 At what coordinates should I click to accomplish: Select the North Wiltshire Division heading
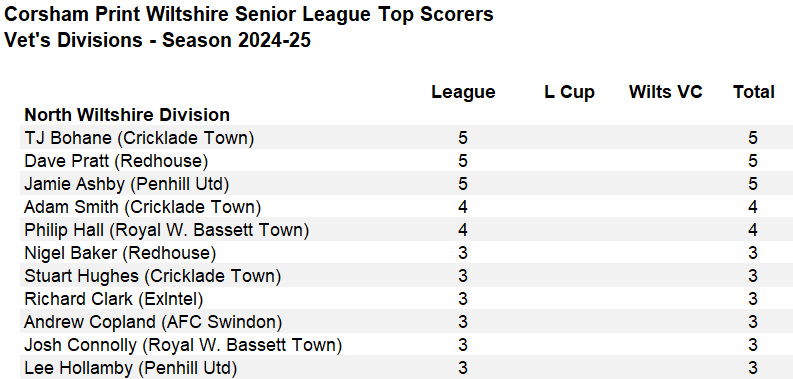127,115
